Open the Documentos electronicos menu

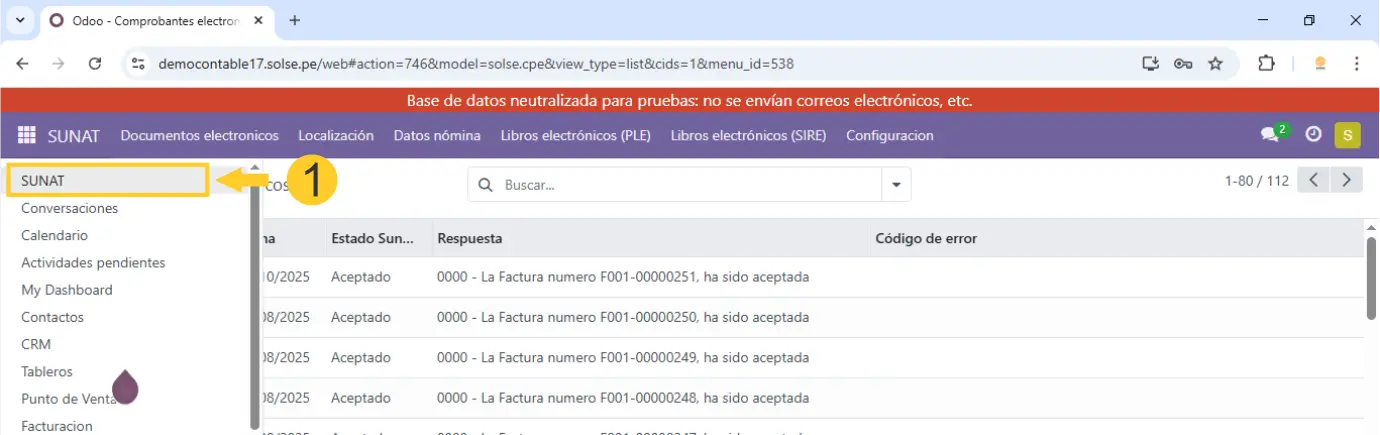pos(199,135)
